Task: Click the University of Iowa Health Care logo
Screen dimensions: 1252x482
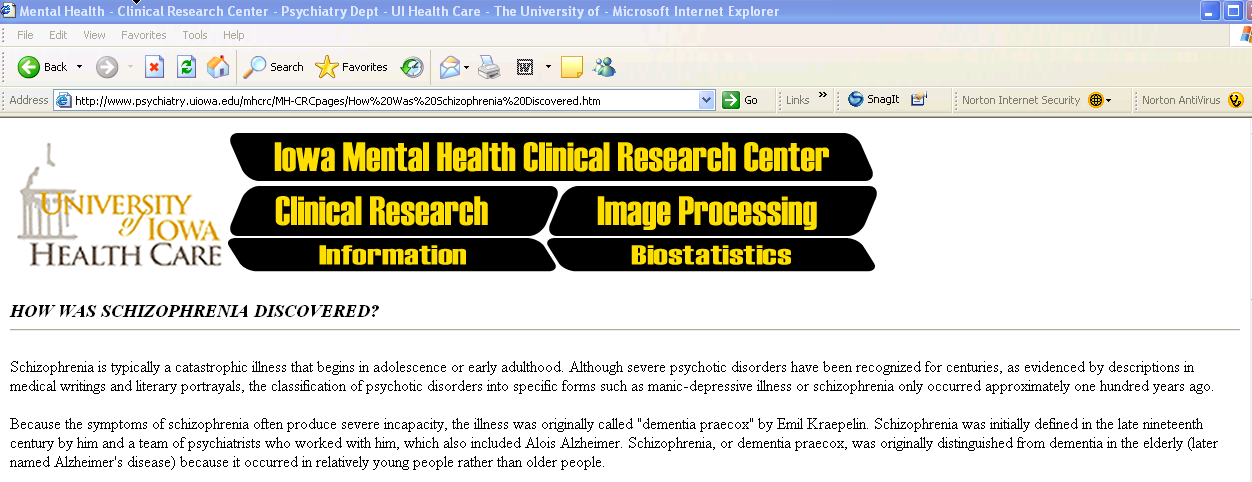Action: click(118, 206)
